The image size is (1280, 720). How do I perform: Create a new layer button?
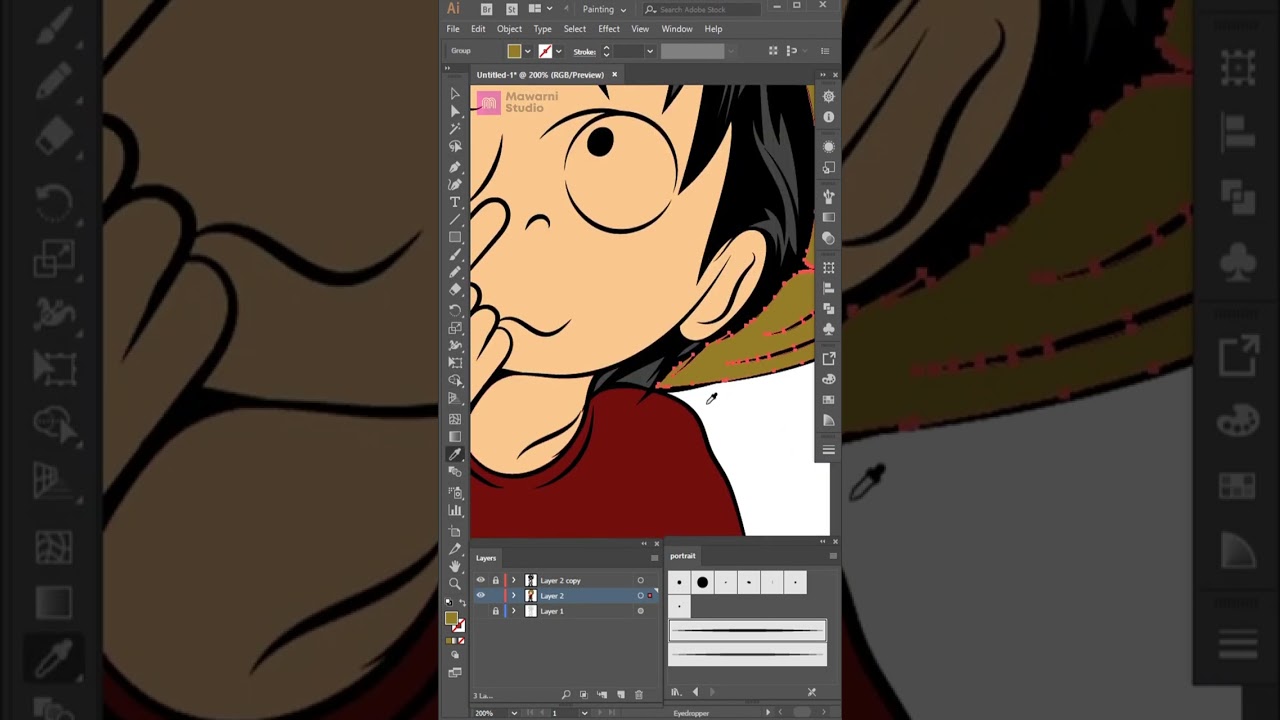pyautogui.click(x=621, y=694)
